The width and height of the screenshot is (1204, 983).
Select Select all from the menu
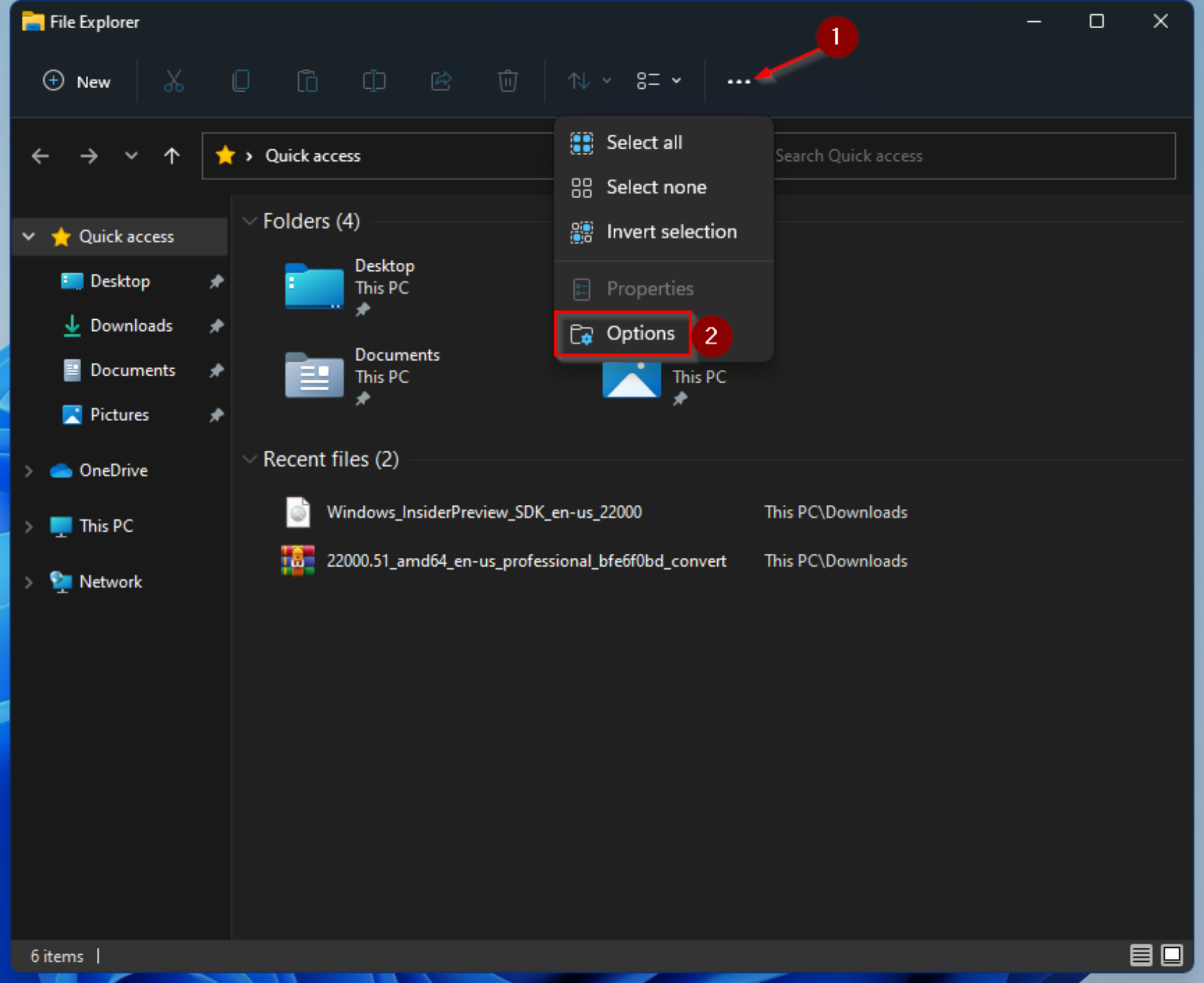[x=644, y=141]
